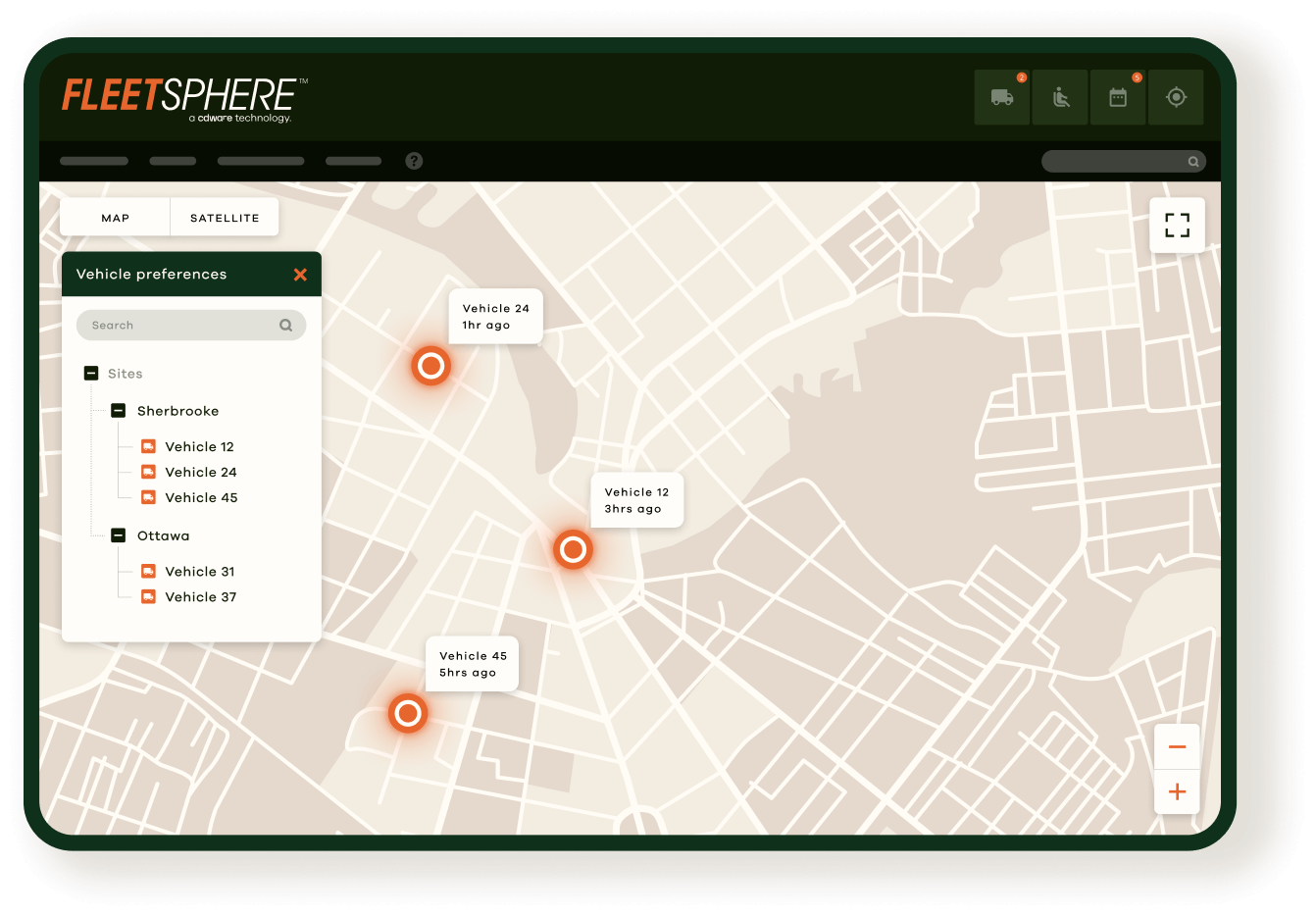The image size is (1316, 916).
Task: Click the locate target icon in header
Action: (1176, 97)
